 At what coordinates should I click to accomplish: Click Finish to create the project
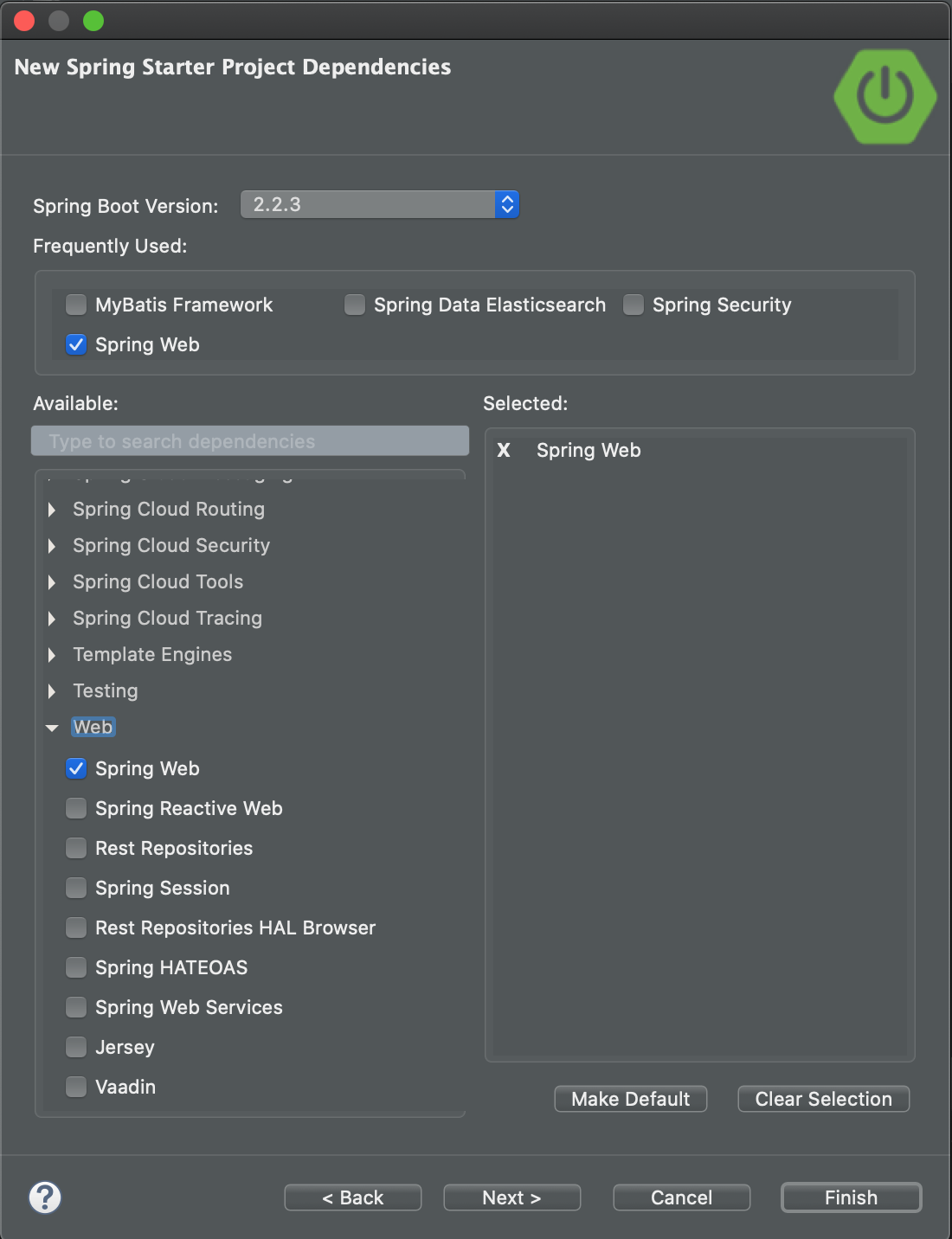[x=851, y=1197]
